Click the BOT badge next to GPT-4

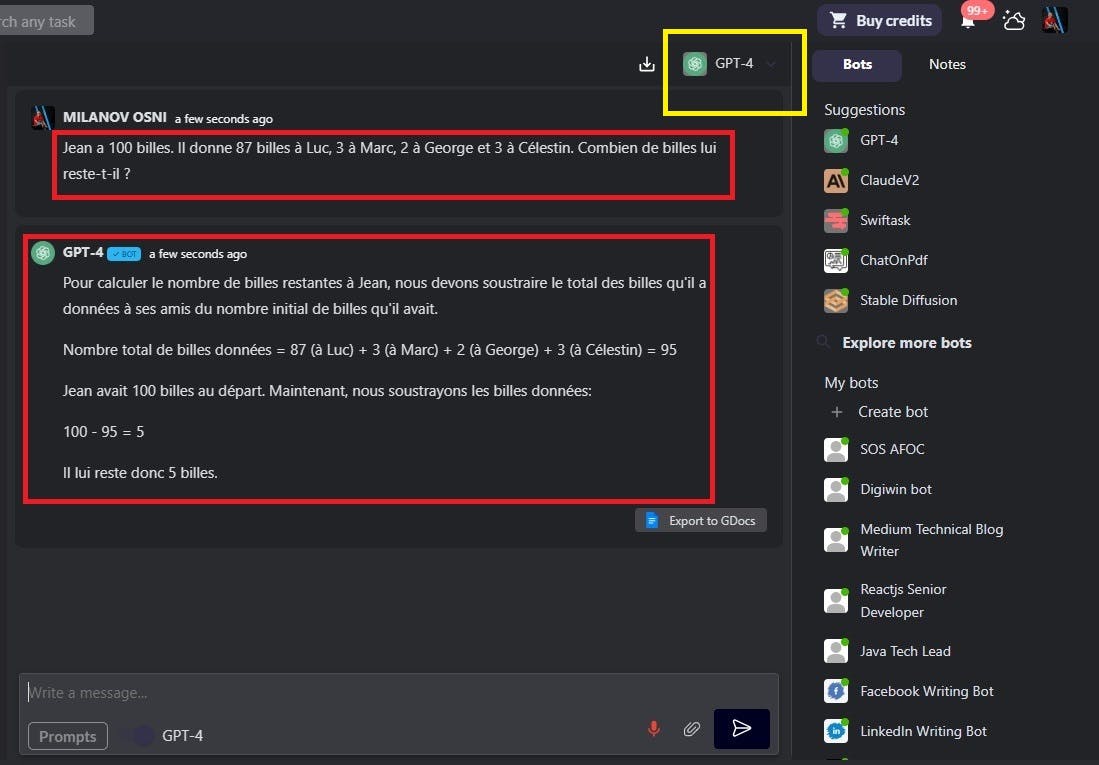124,254
